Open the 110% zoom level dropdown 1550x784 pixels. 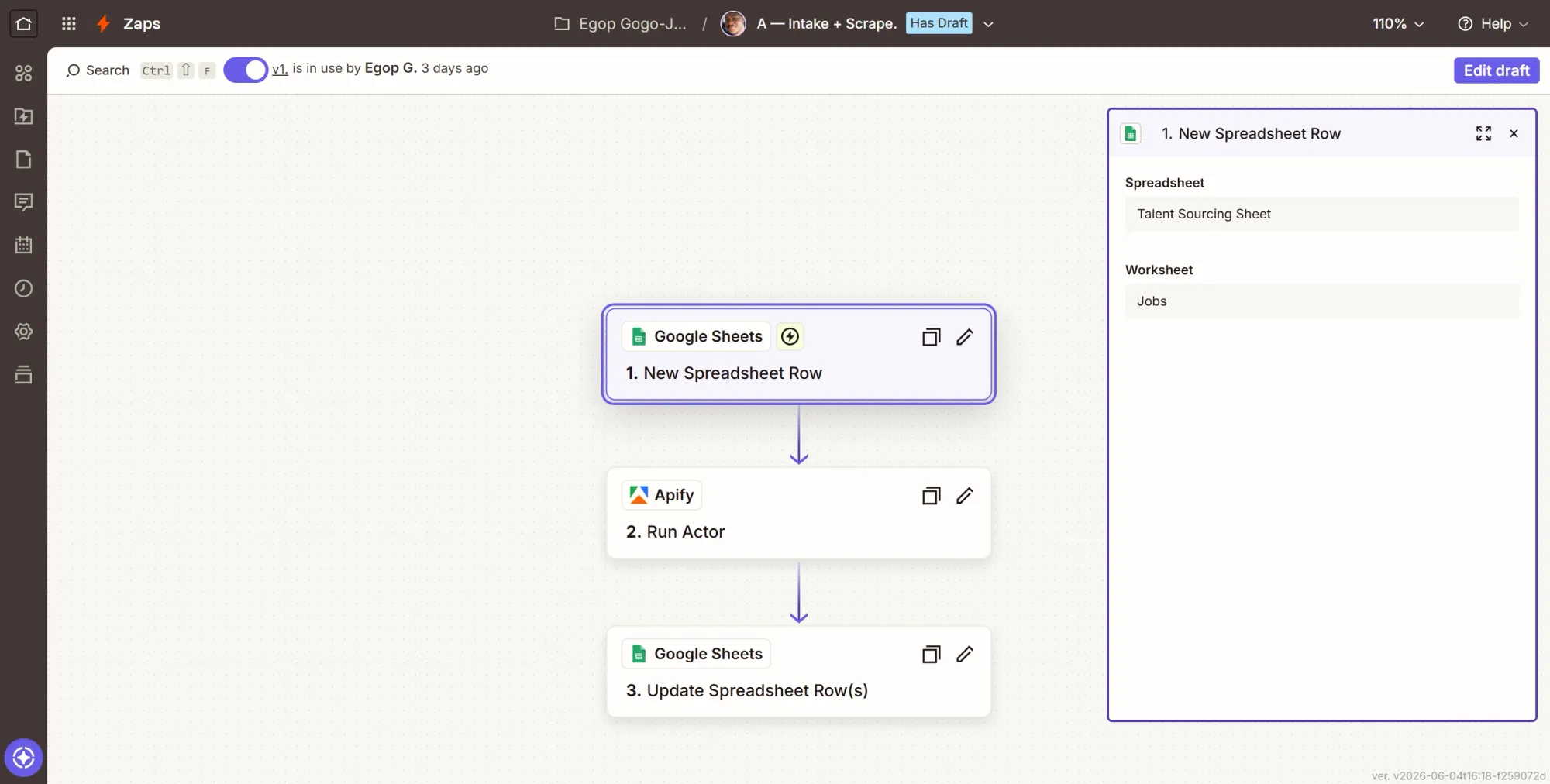pos(1398,23)
